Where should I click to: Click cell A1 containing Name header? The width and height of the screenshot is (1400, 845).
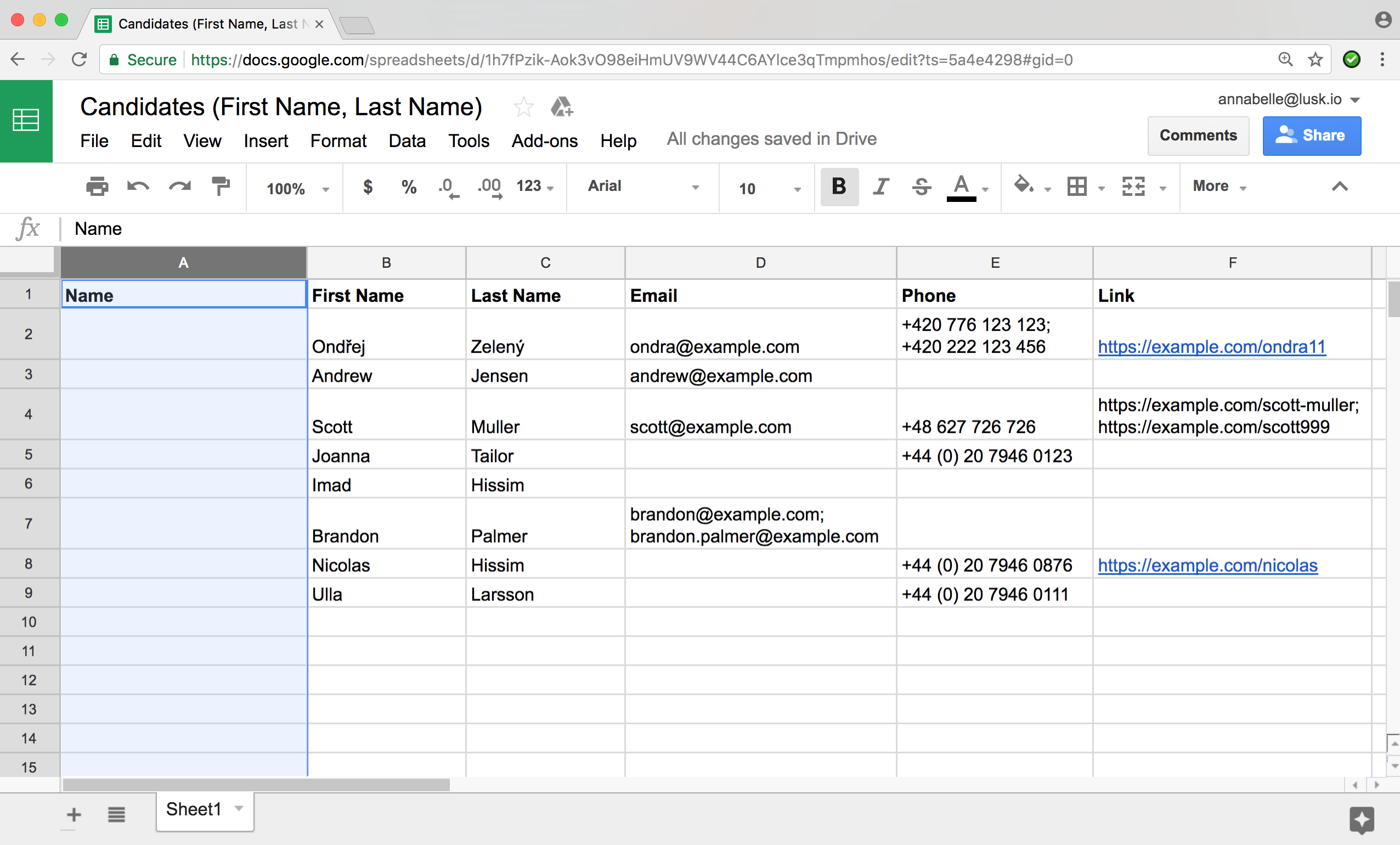pos(183,296)
